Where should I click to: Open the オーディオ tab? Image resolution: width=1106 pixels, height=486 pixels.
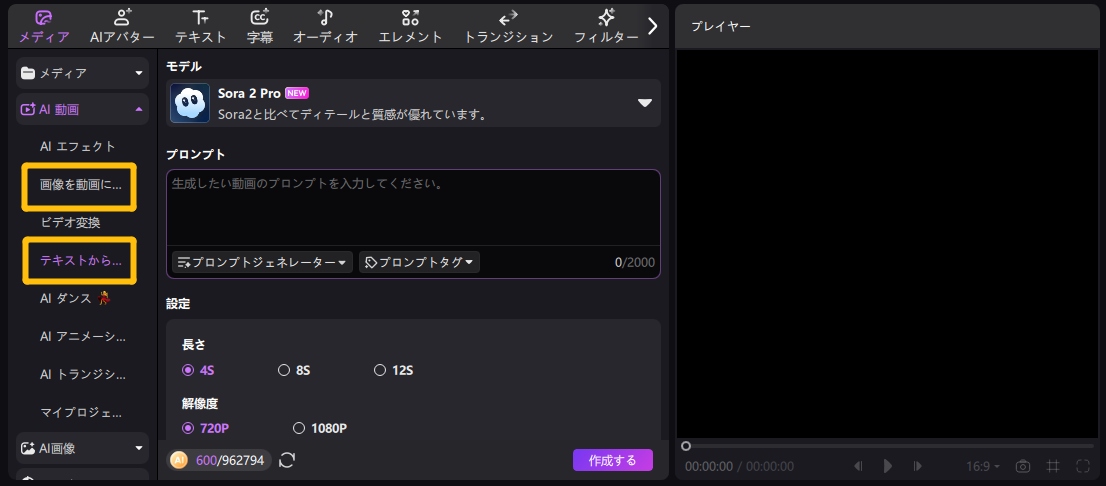(x=325, y=27)
